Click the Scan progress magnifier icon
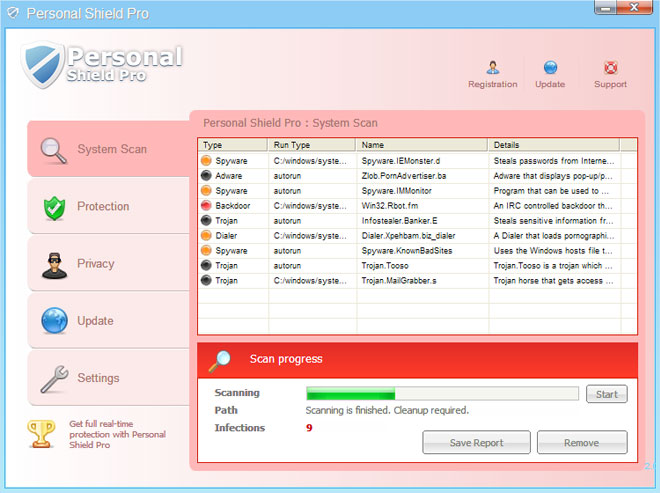 point(220,361)
